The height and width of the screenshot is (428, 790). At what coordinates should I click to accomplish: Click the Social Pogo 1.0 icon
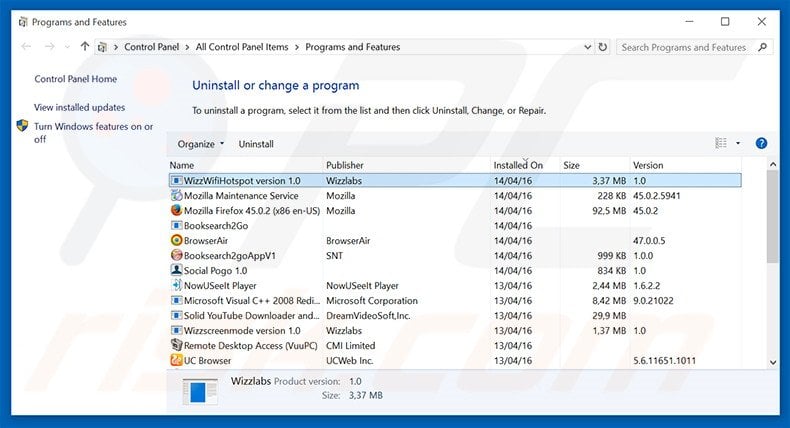pyautogui.click(x=176, y=270)
